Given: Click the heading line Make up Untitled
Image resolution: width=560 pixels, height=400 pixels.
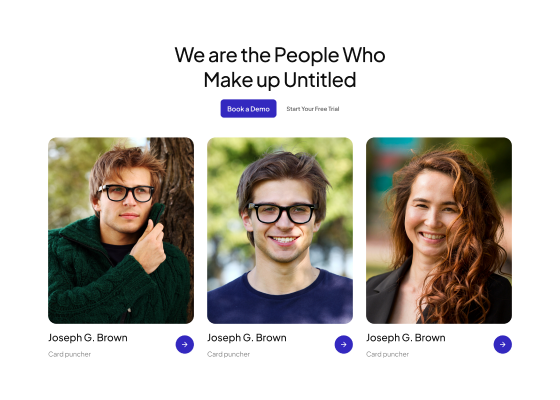Looking at the screenshot, I should [x=280, y=80].
